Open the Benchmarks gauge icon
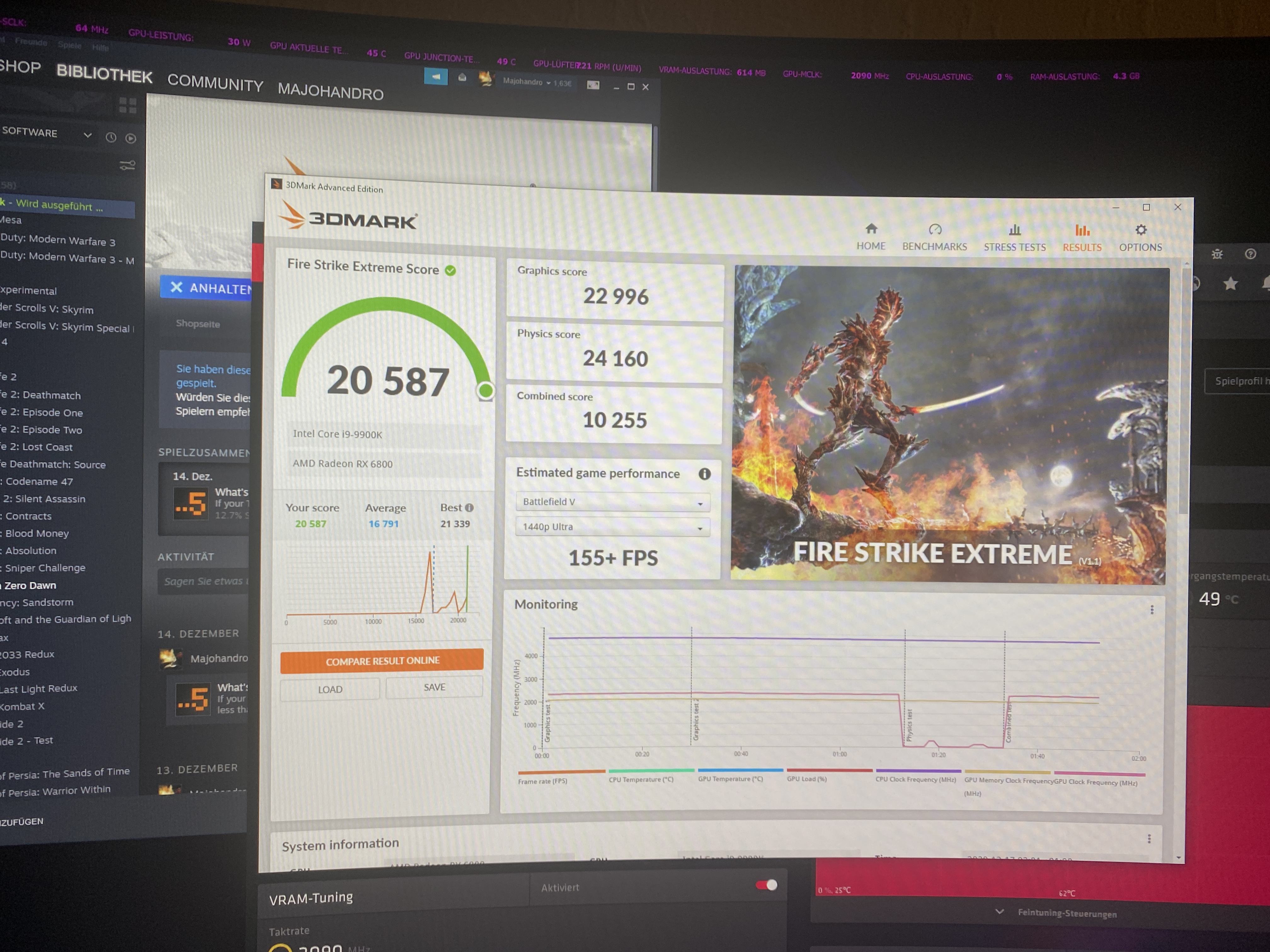This screenshot has height=952, width=1270. [935, 230]
